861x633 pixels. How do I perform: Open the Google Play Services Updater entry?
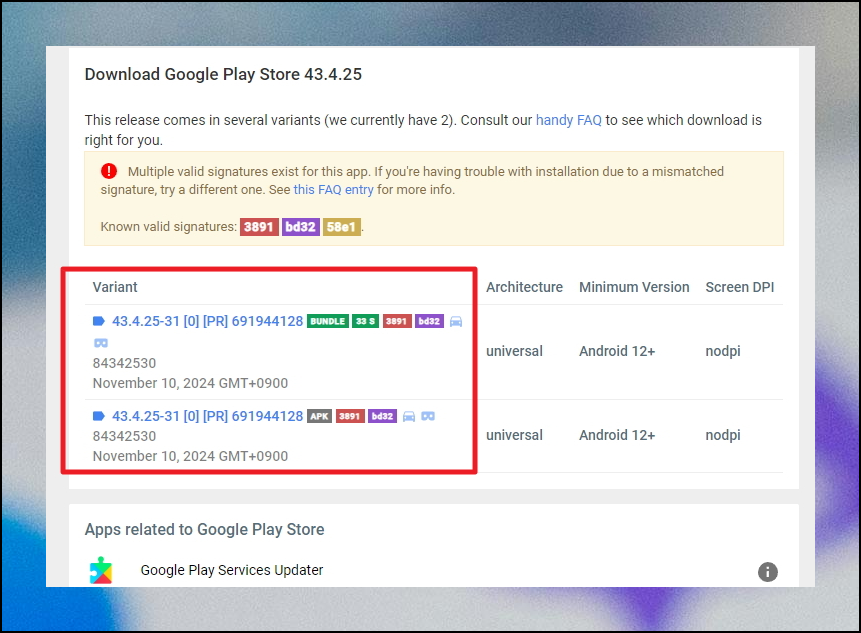(232, 570)
